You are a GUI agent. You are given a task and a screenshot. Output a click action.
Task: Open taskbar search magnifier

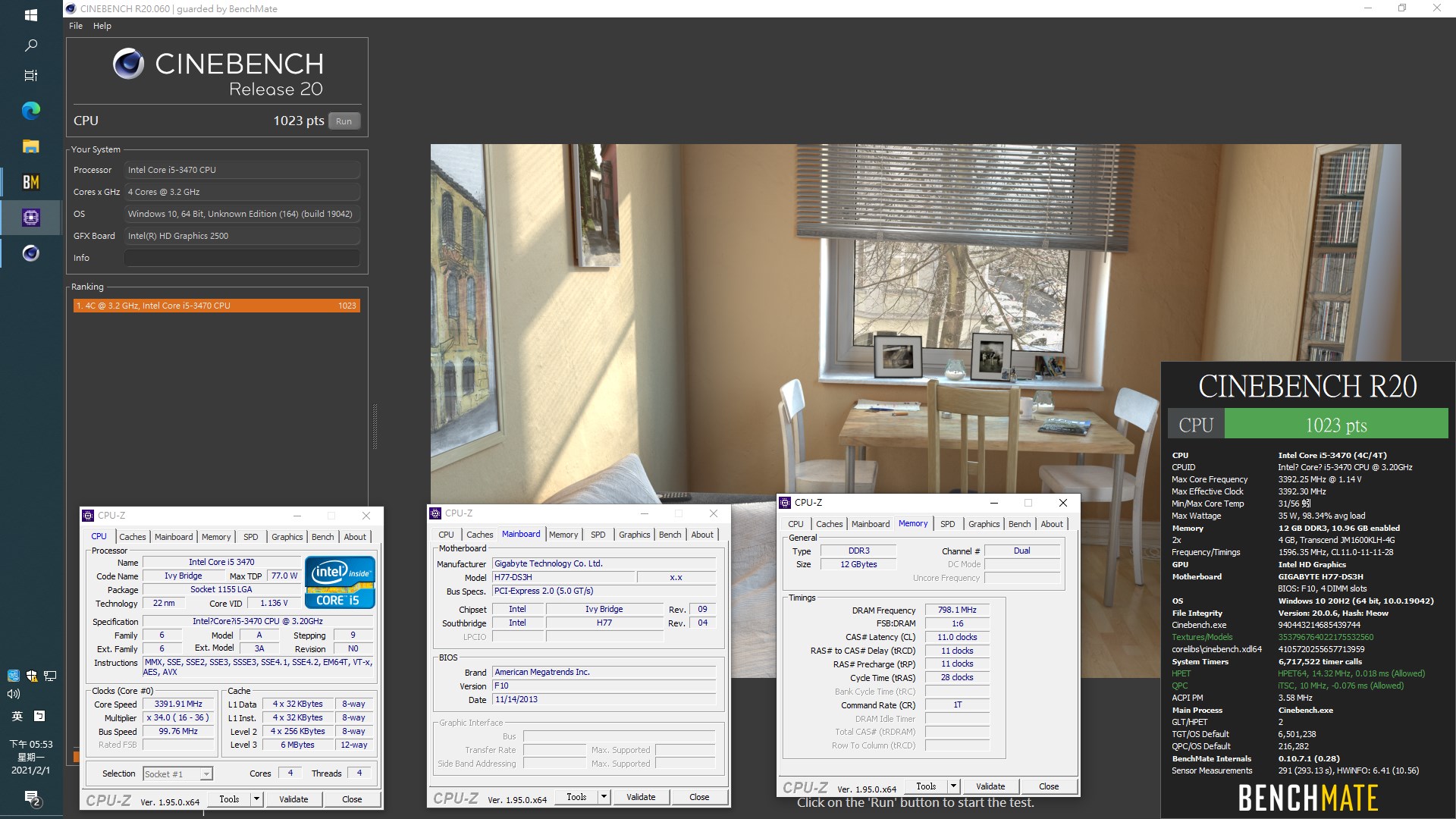click(x=31, y=45)
